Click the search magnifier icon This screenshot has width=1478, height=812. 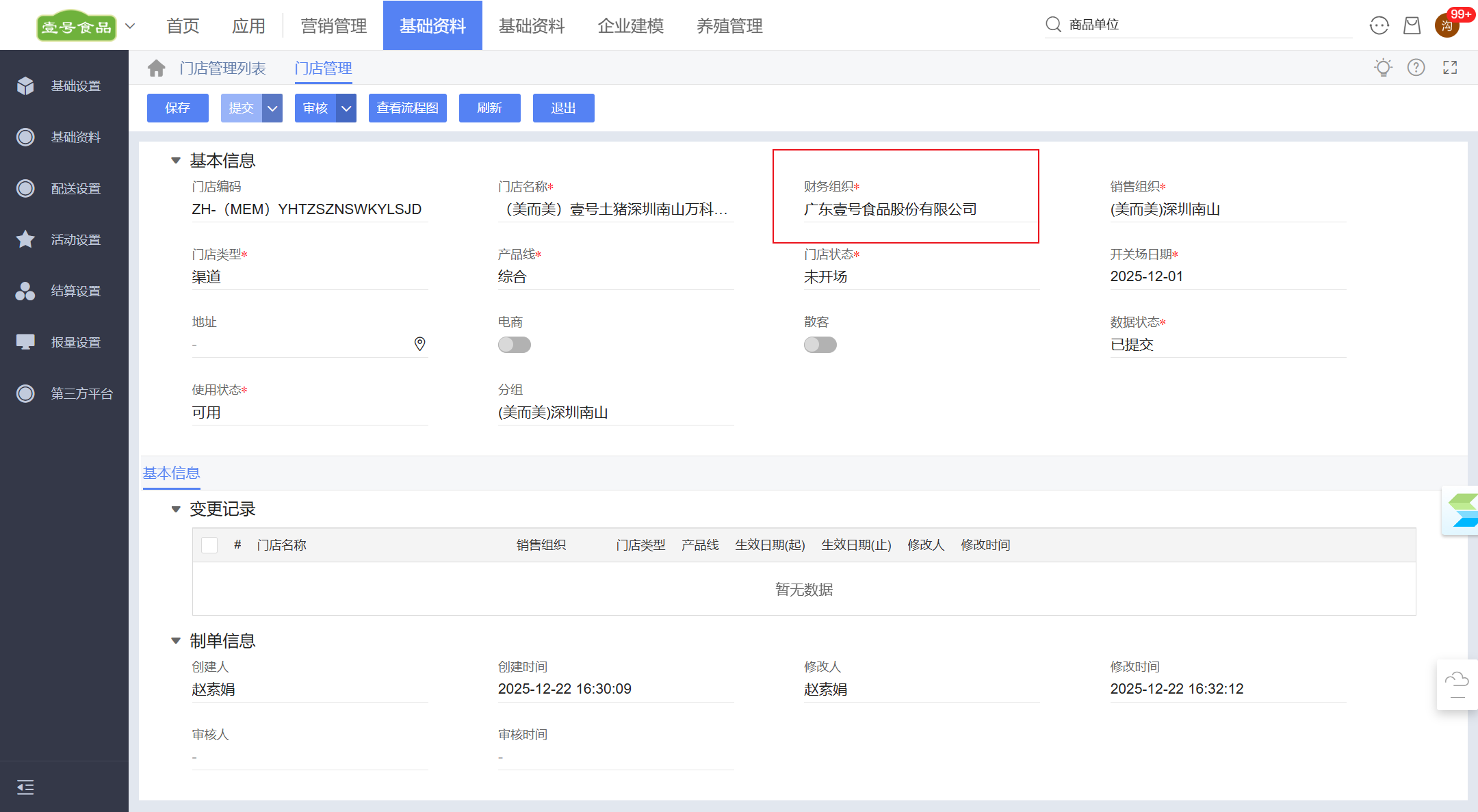coord(1053,25)
